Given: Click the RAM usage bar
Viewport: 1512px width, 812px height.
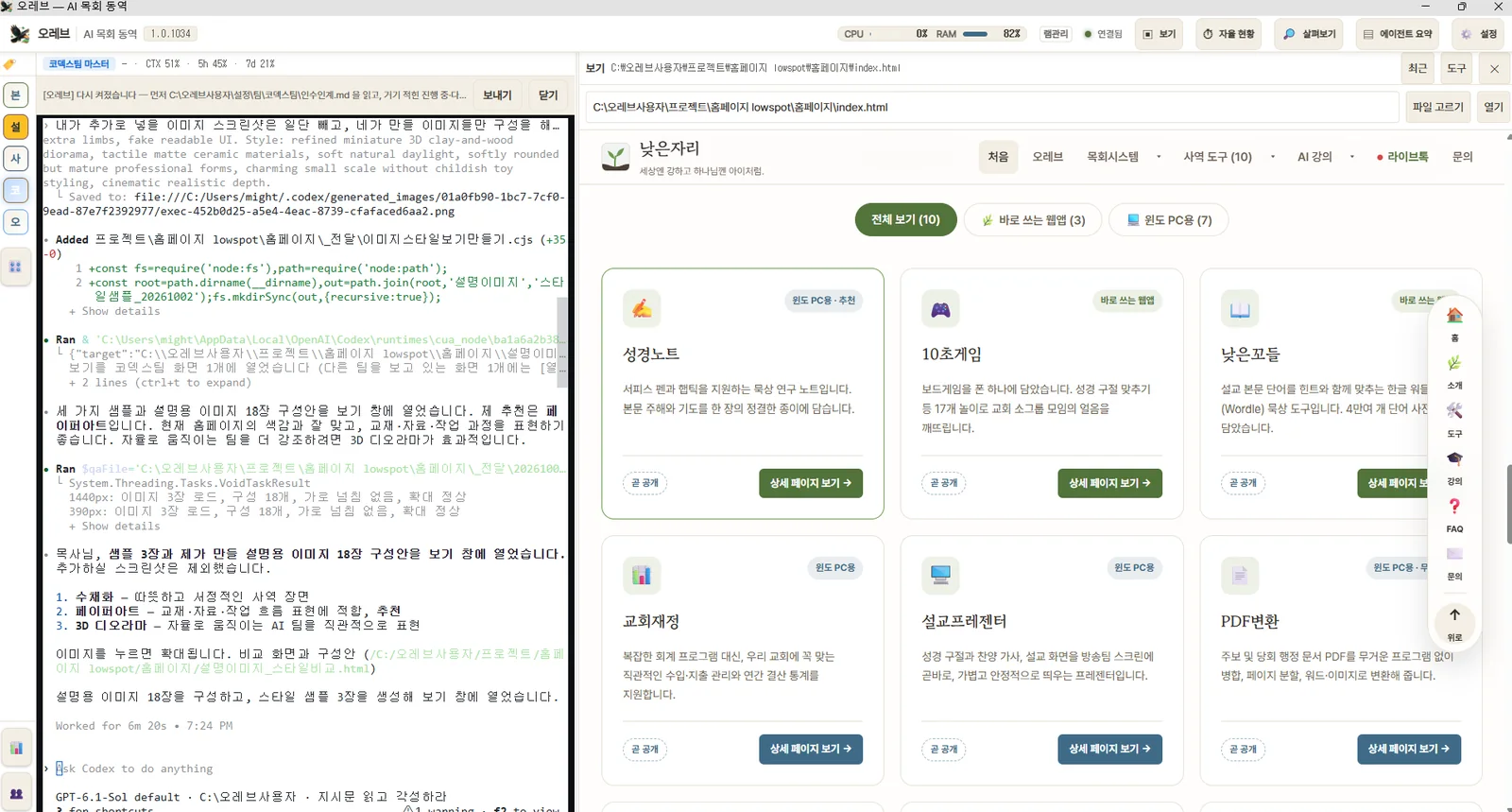Looking at the screenshot, I should pyautogui.click(x=975, y=34).
